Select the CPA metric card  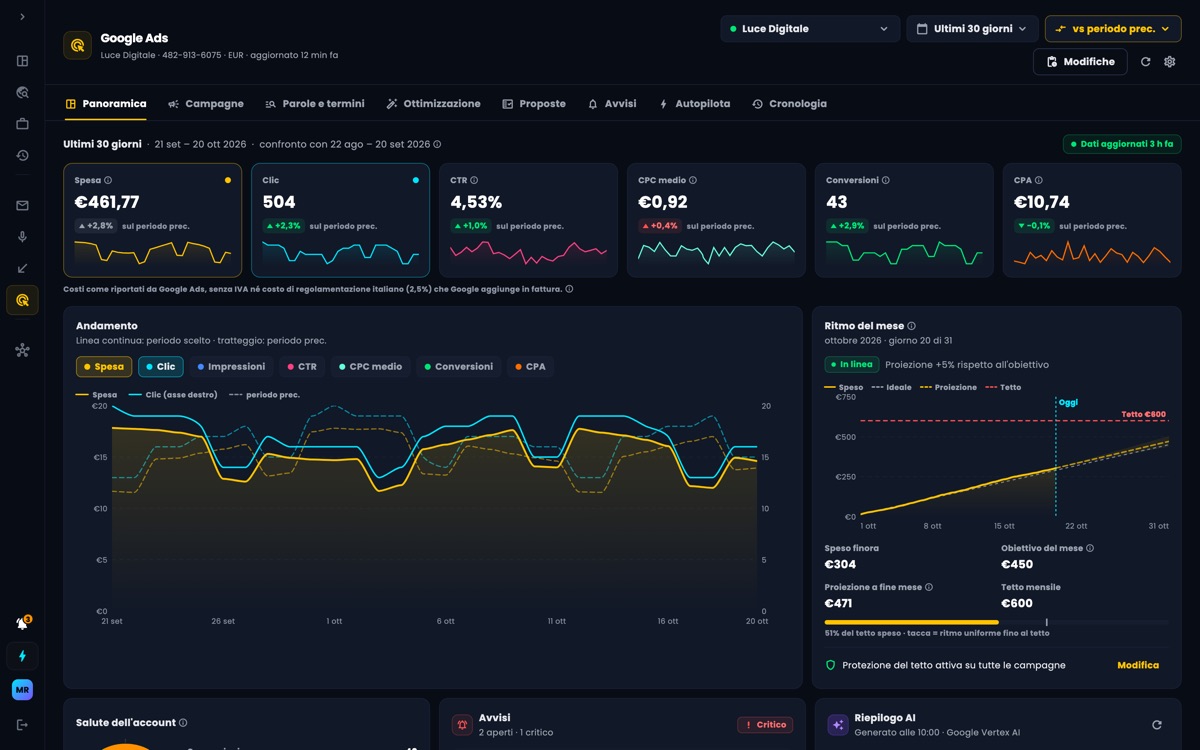[1092, 220]
